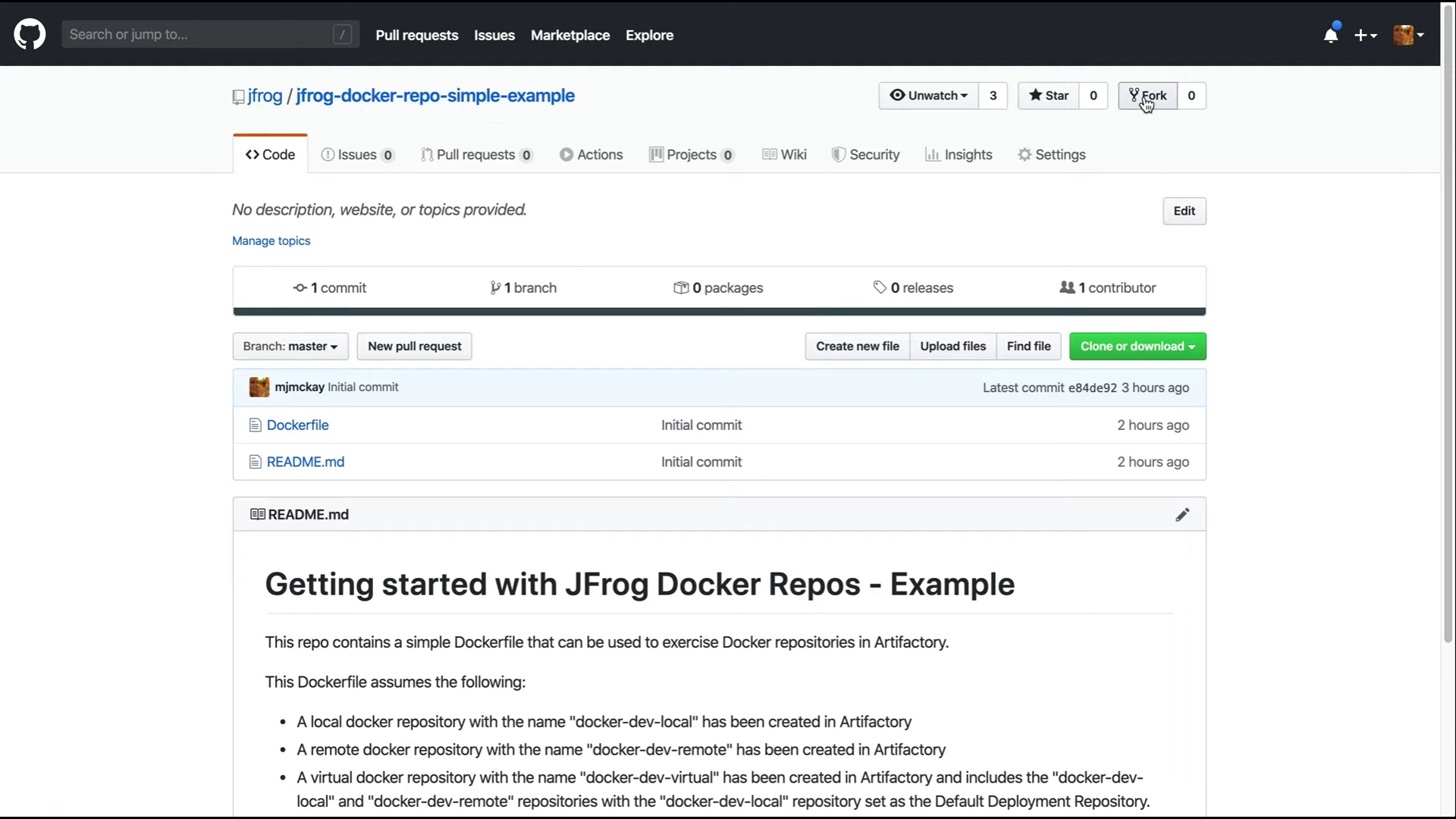Click the New pull request button
The height and width of the screenshot is (819, 1456).
[413, 346]
